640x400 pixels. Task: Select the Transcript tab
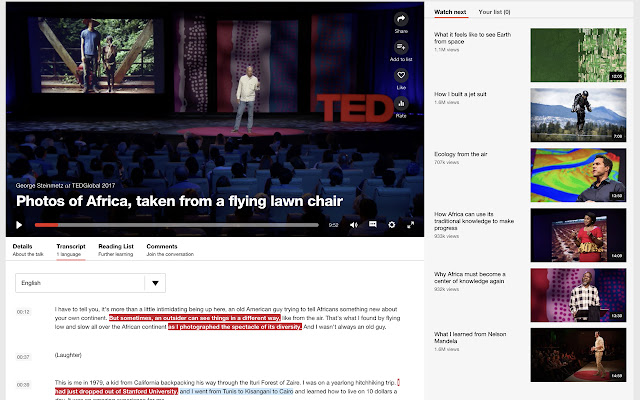71,250
